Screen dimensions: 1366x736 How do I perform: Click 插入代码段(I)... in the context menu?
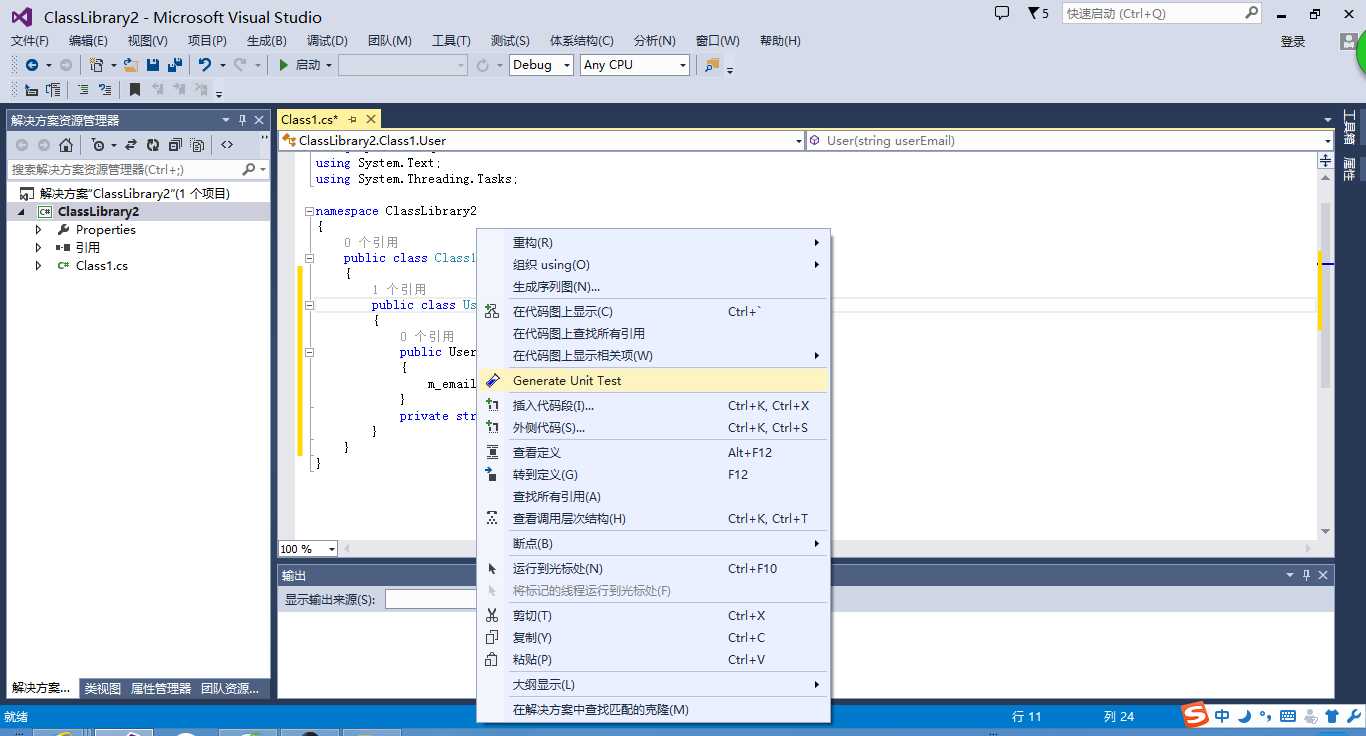point(653,406)
